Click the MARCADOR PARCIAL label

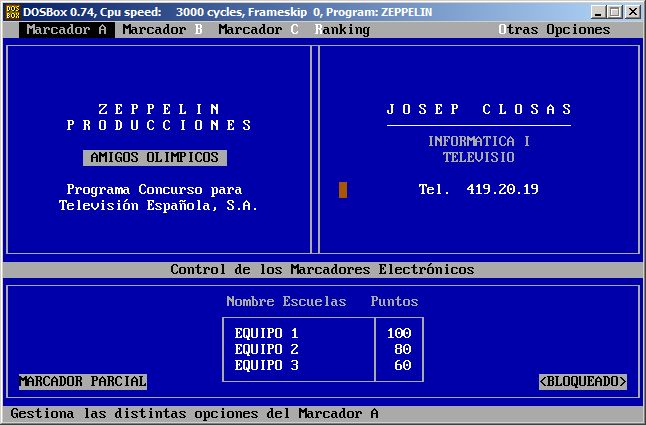coord(83,381)
